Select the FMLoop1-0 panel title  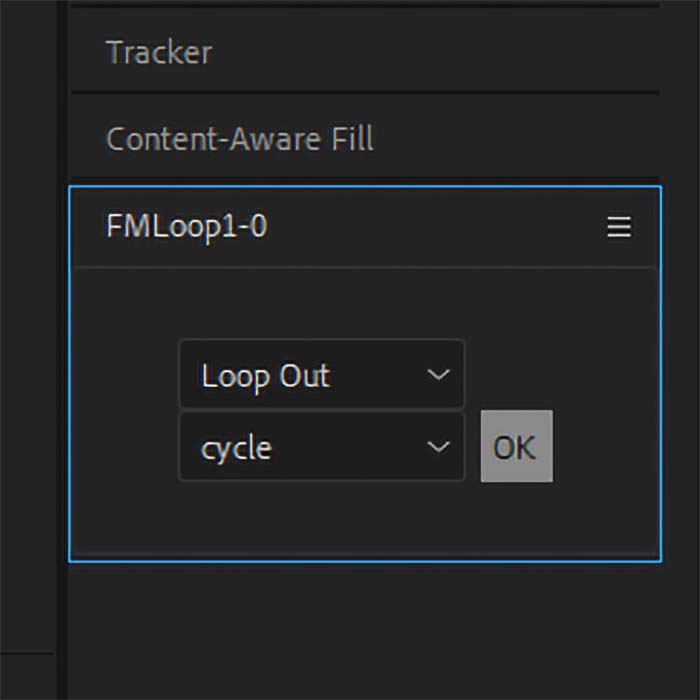(186, 228)
